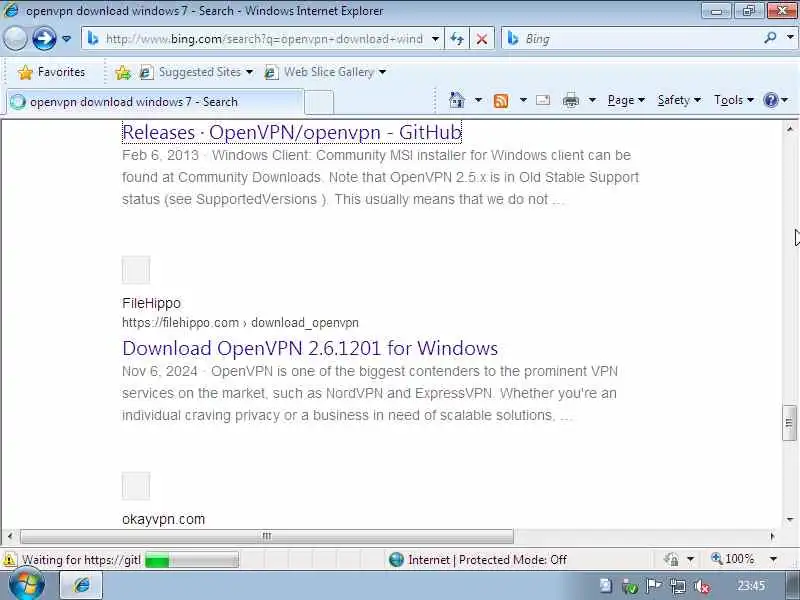Screen dimensions: 800x600
Task: Expand the feeds dropdown arrow
Action: [523, 100]
